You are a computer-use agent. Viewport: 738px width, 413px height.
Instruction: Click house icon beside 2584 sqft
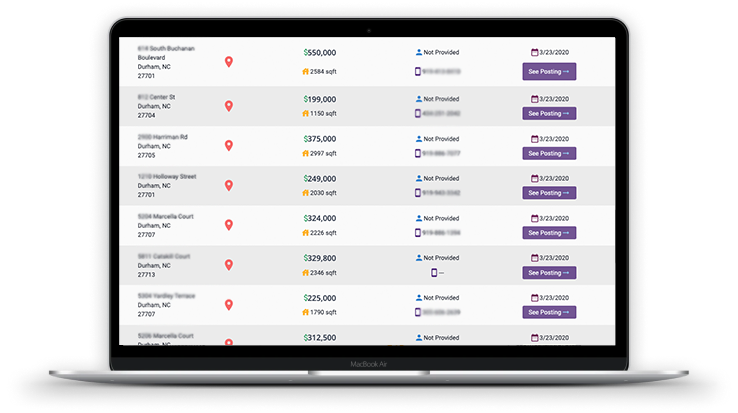tap(305, 72)
